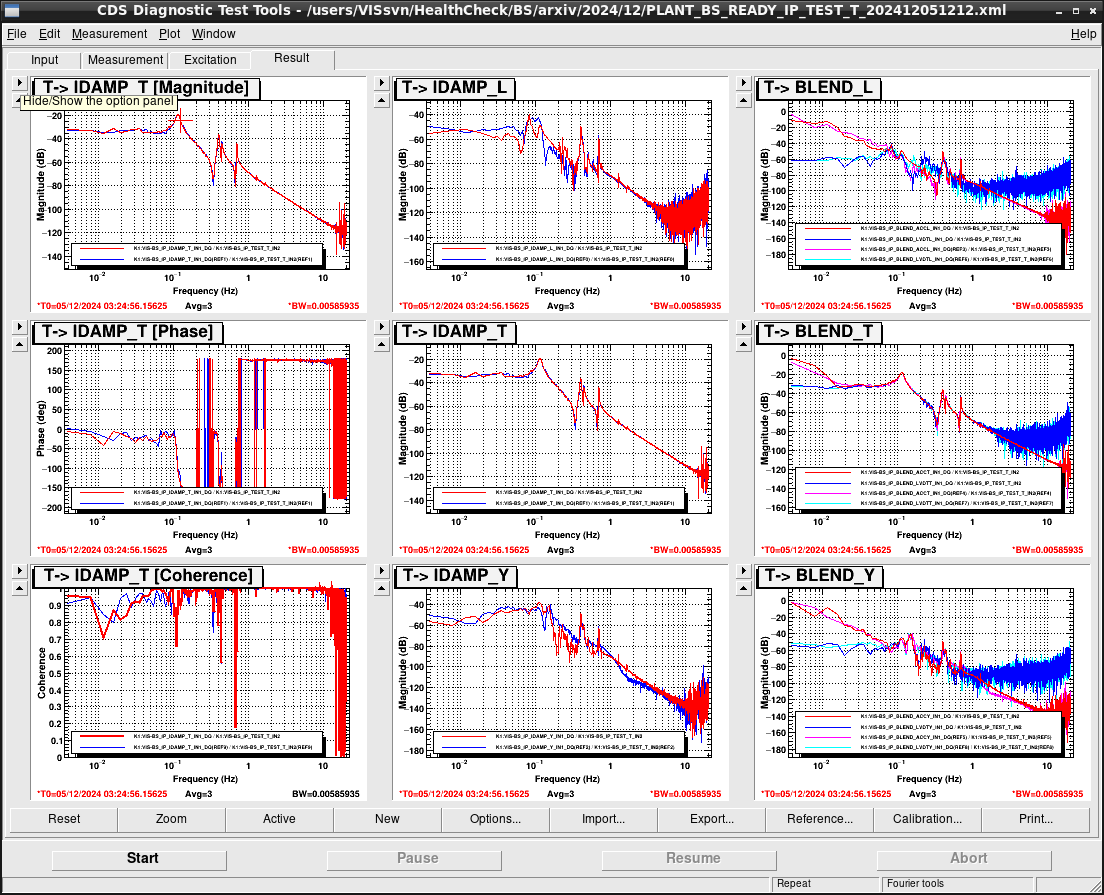Screen dimensions: 1104x895
Task: Expand up-arrow beside T-> IDAMP_L plot
Action: point(382,101)
